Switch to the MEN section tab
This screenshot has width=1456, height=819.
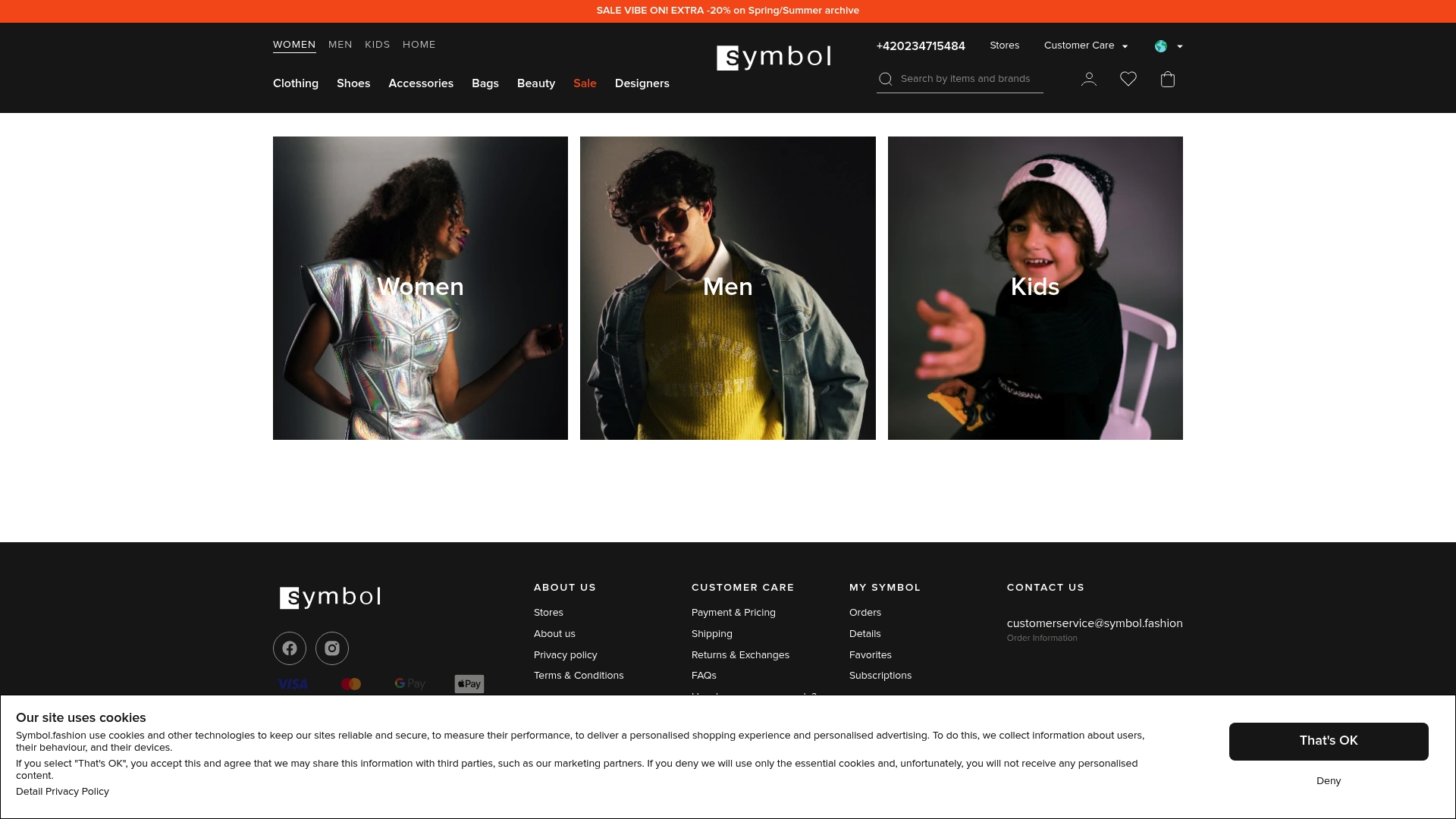tap(340, 45)
